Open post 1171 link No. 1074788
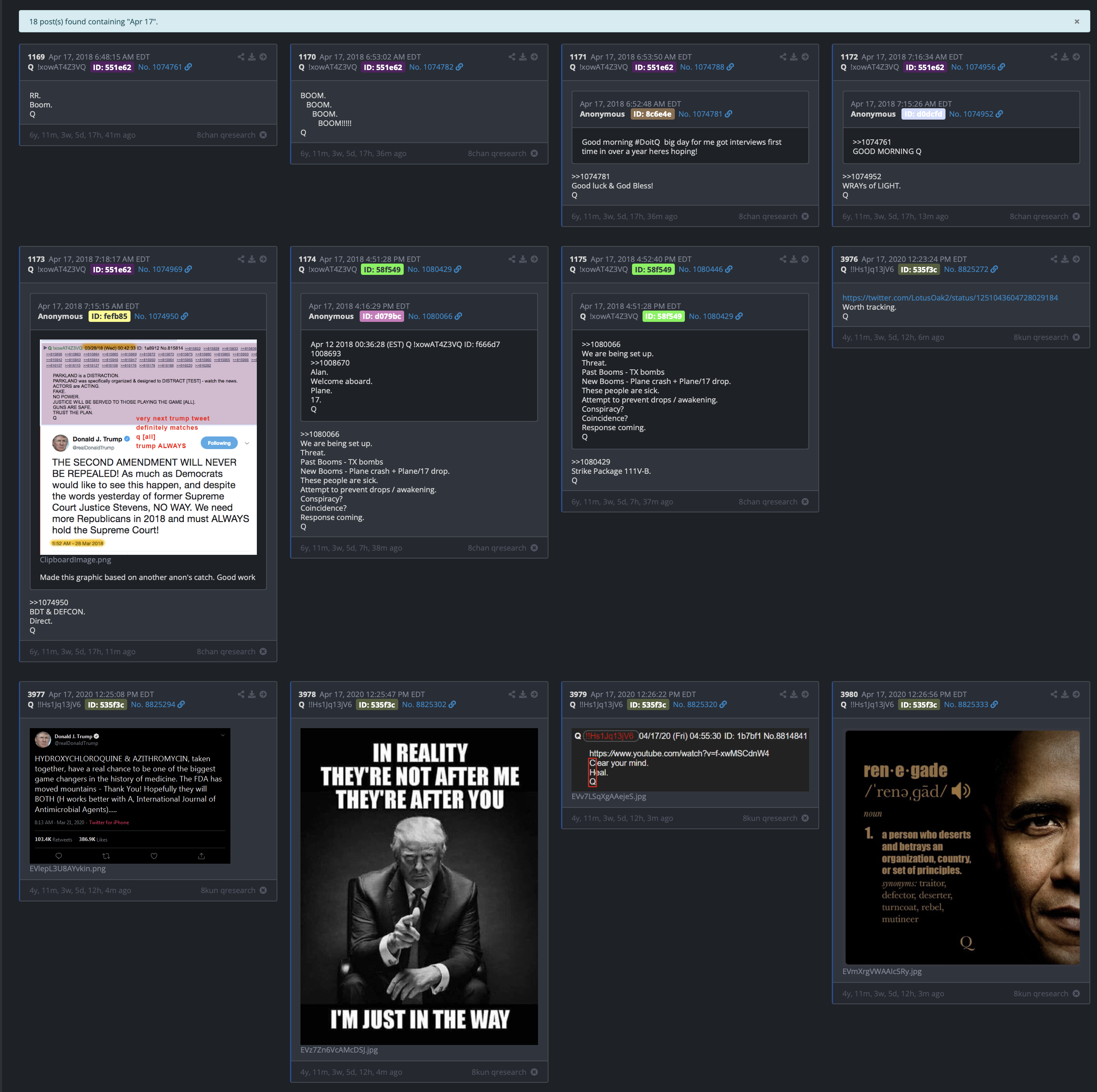This screenshot has height=1092, width=1097. 706,67
